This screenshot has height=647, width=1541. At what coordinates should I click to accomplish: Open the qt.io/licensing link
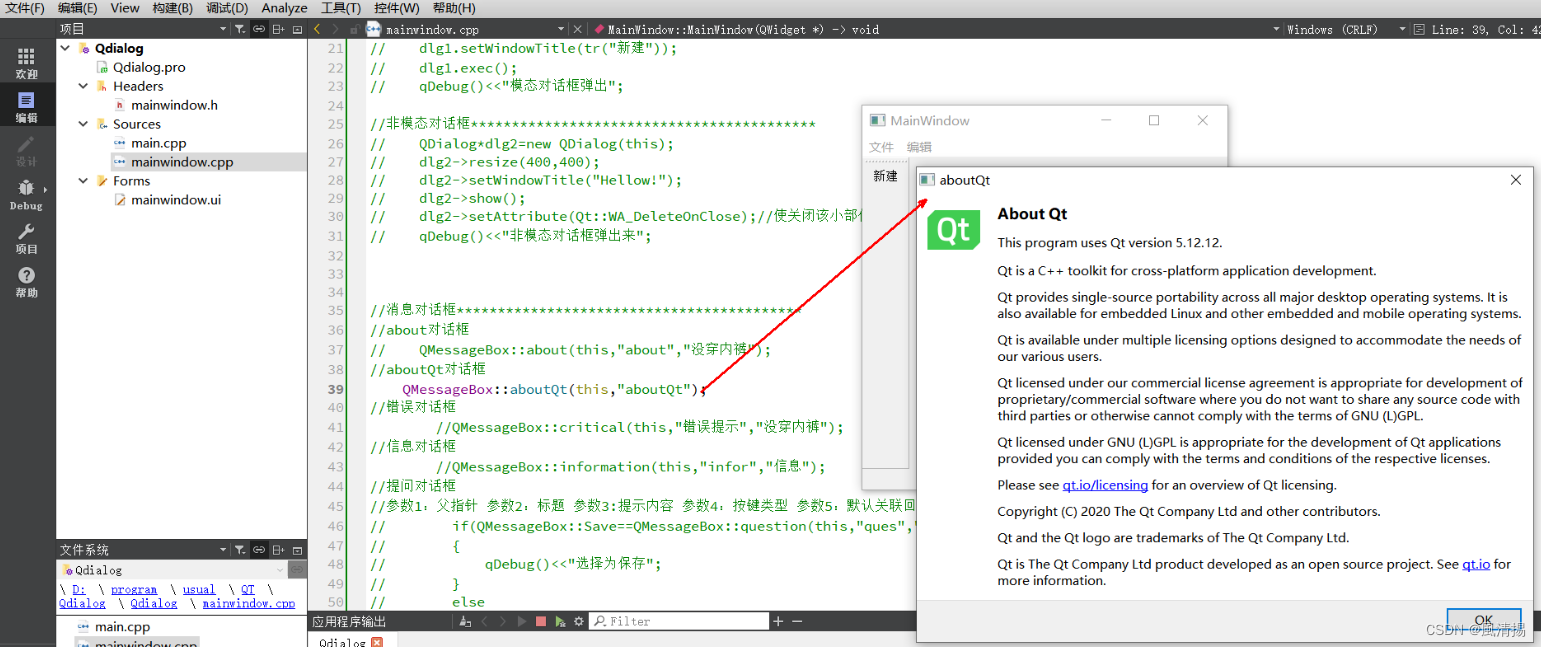(x=1105, y=484)
